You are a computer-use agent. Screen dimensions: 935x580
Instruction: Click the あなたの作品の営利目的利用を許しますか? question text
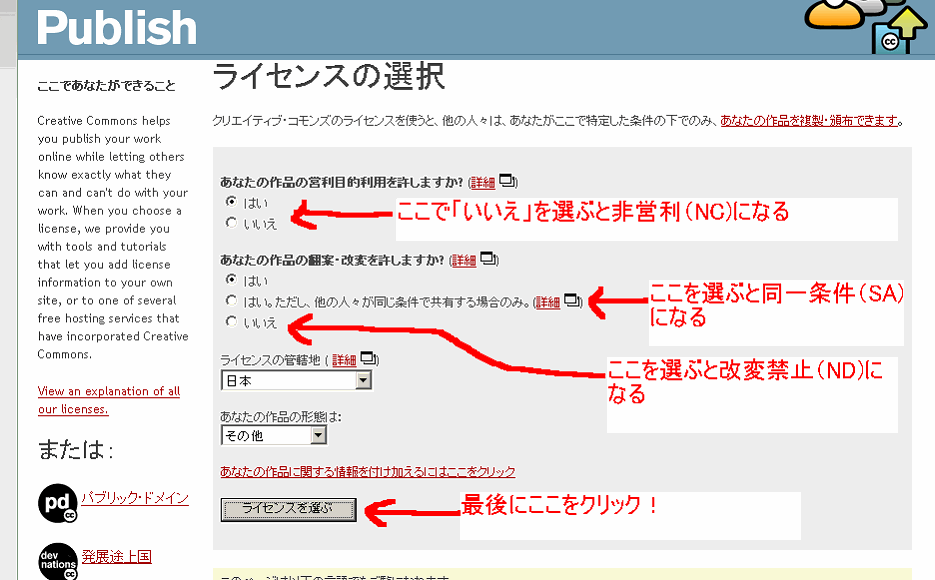coord(342,182)
